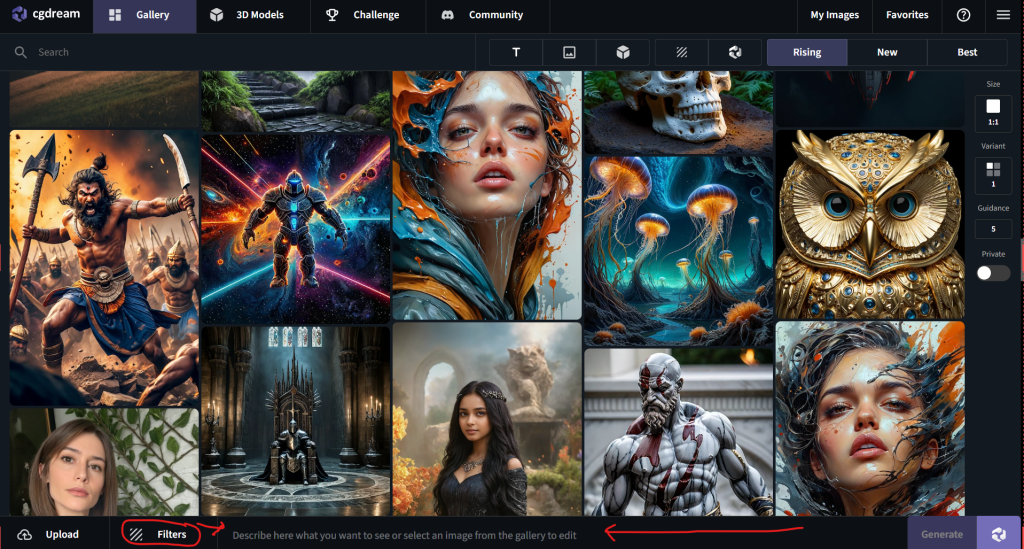Open the woman by ivy wall image
Viewport: 1024px width, 549px height.
pos(104,462)
